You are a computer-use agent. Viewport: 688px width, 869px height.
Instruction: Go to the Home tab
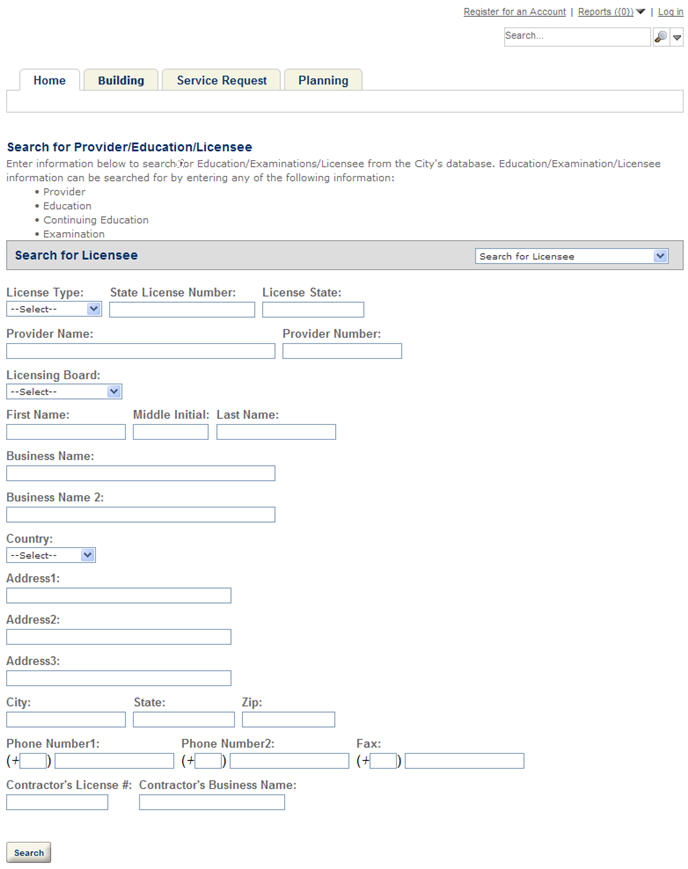(49, 80)
